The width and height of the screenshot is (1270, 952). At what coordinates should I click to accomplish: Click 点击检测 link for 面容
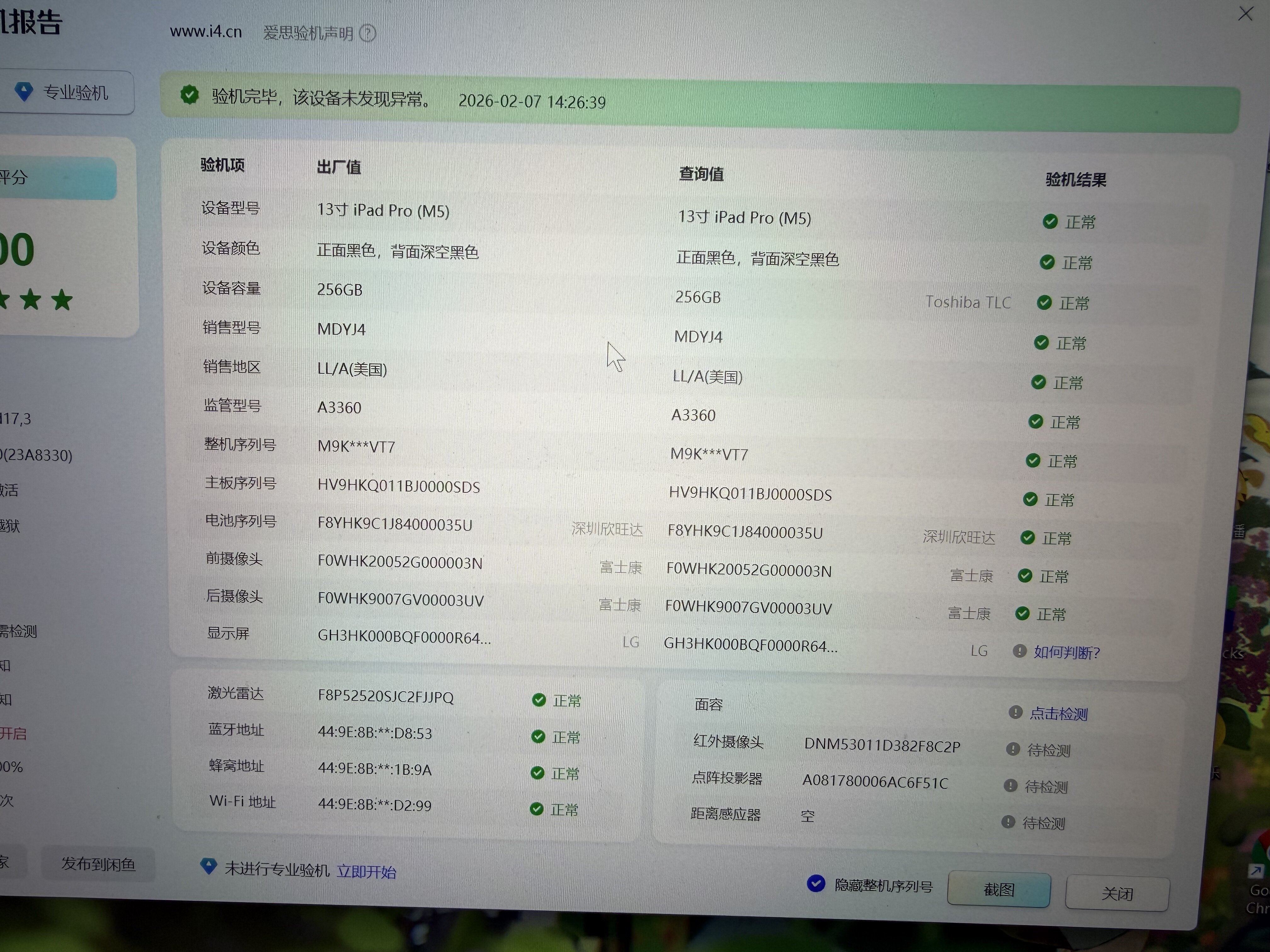pos(1058,714)
